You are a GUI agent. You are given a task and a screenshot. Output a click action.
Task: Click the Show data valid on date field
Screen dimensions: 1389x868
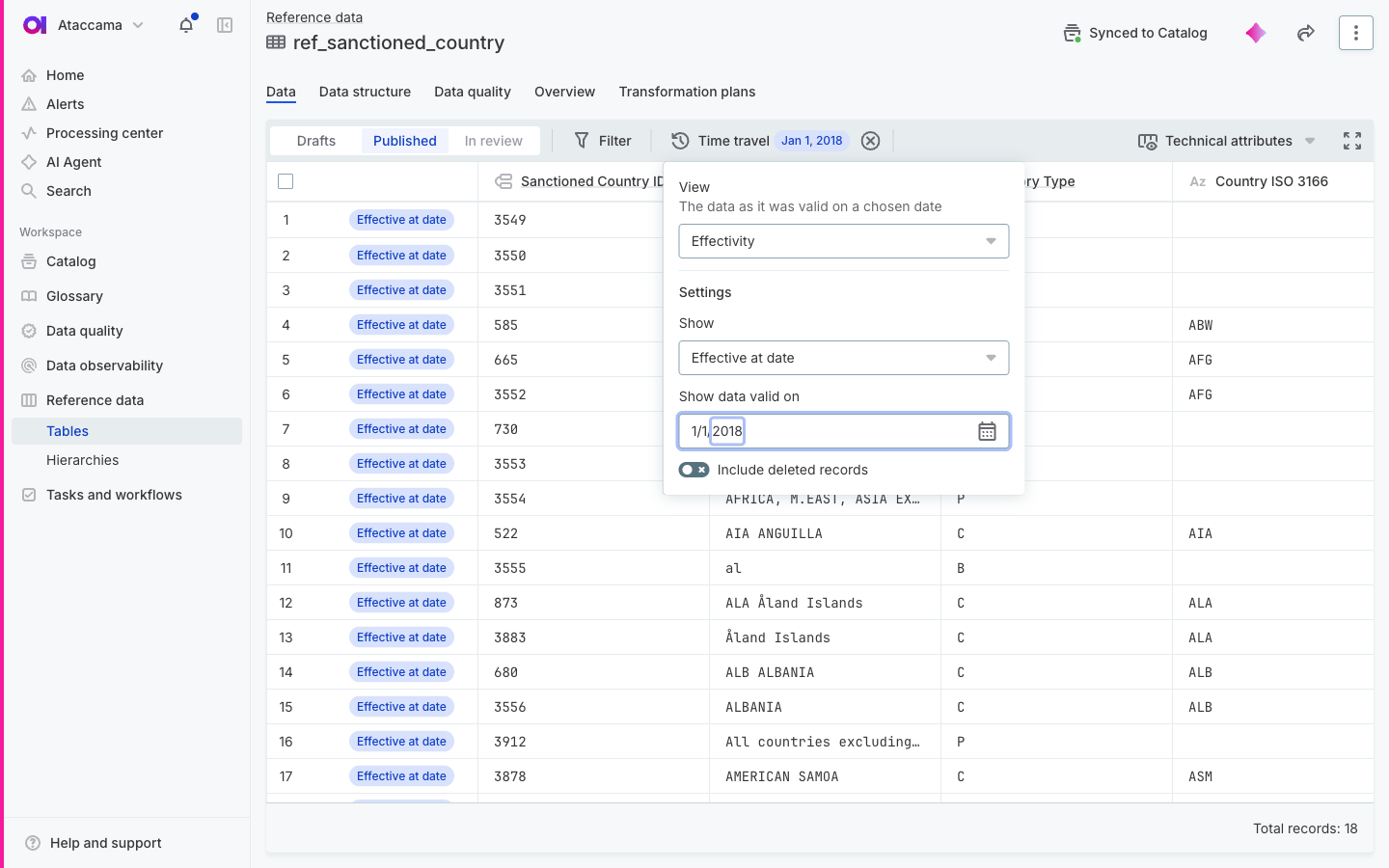pyautogui.click(x=844, y=431)
